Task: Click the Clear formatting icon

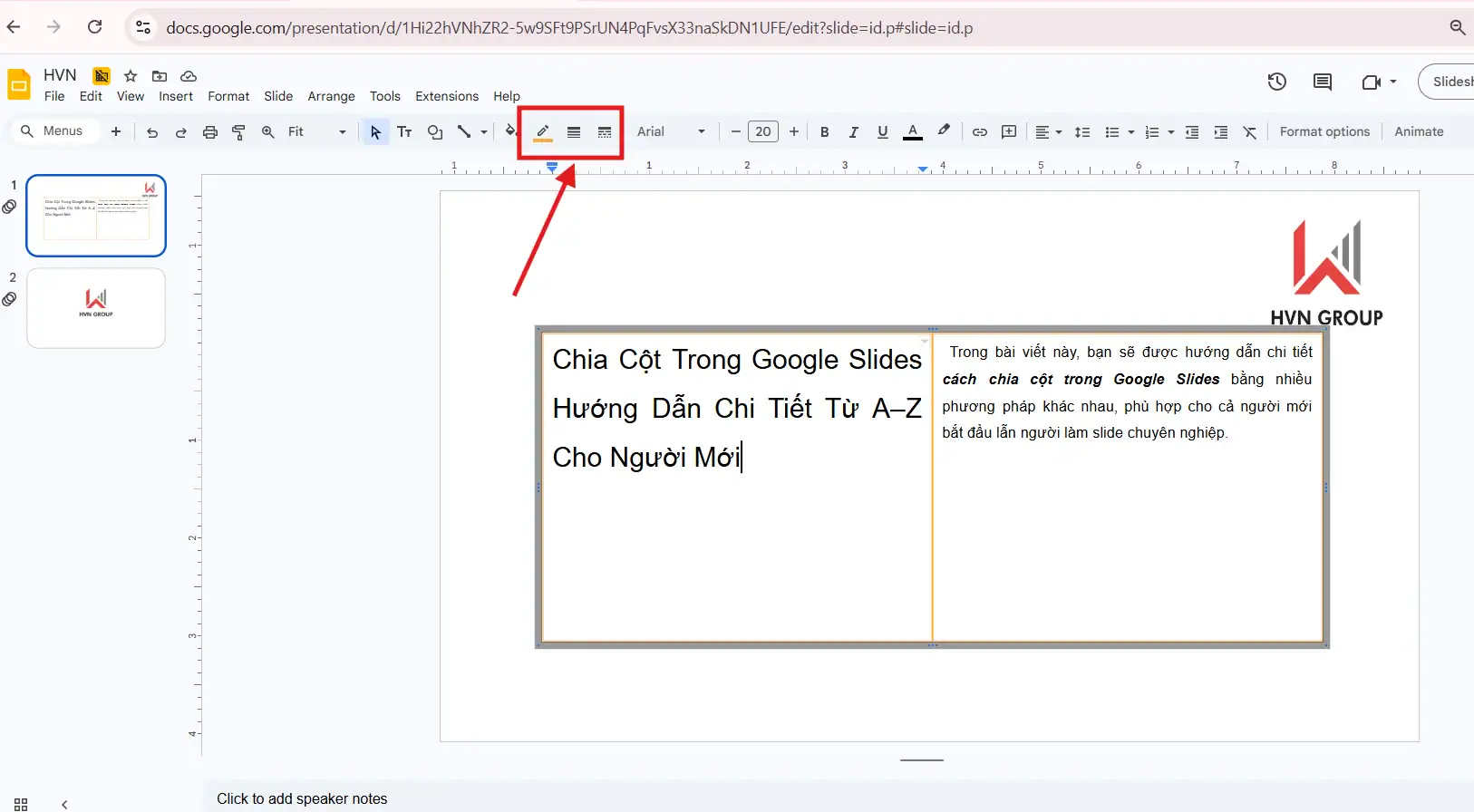Action: (1250, 132)
